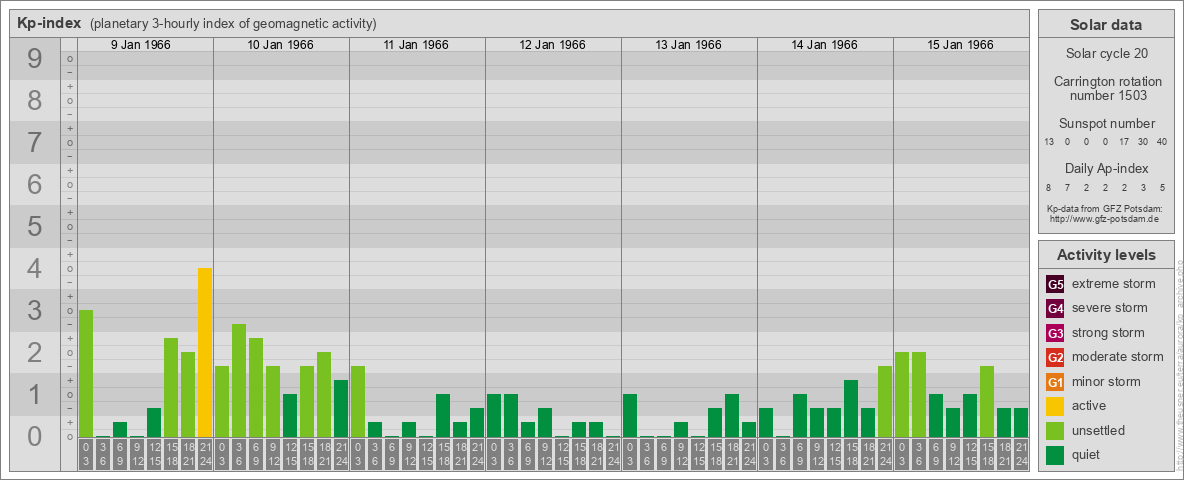
Task: Click the 9 Jan 15-18h bar
Action: click(x=171, y=387)
